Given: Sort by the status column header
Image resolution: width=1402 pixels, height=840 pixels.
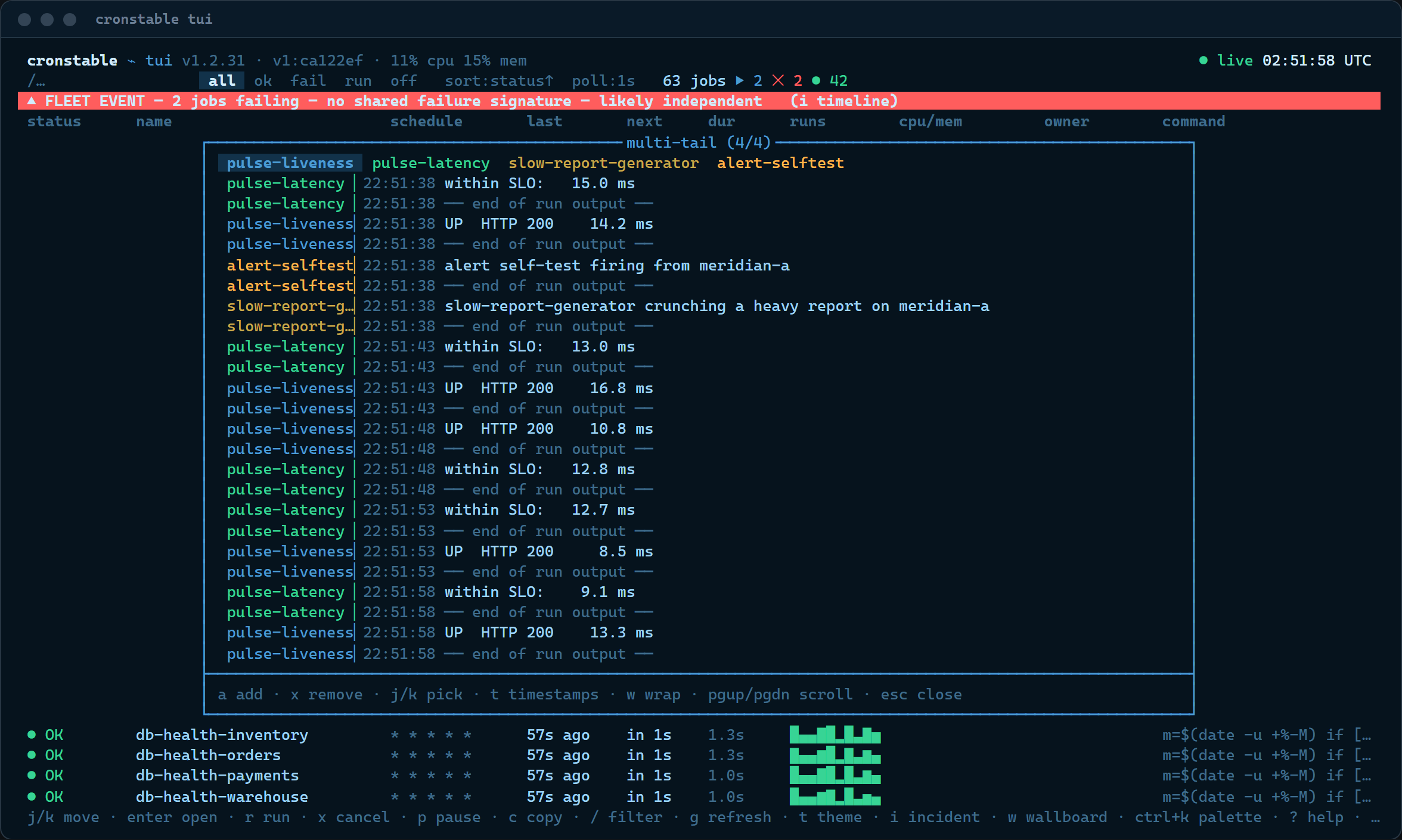Looking at the screenshot, I should pos(54,122).
